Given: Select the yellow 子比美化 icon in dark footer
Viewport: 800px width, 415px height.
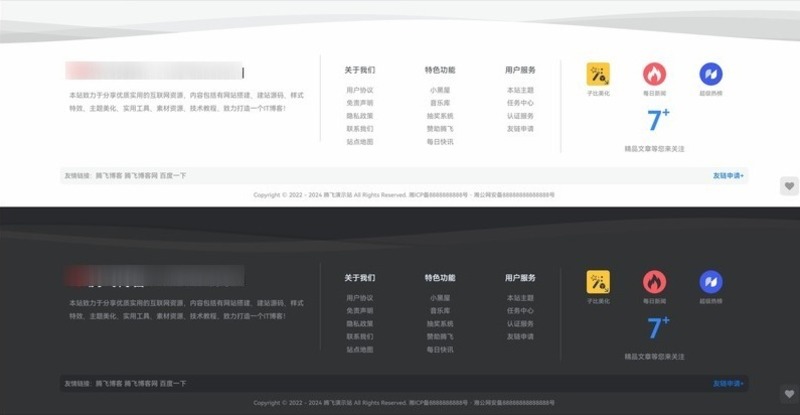Looking at the screenshot, I should point(598,282).
